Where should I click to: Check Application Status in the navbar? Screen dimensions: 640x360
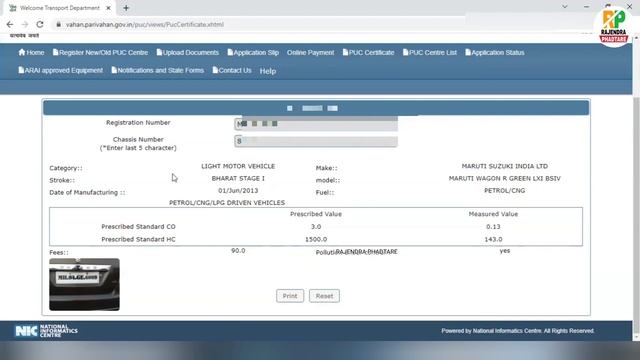click(x=495, y=52)
